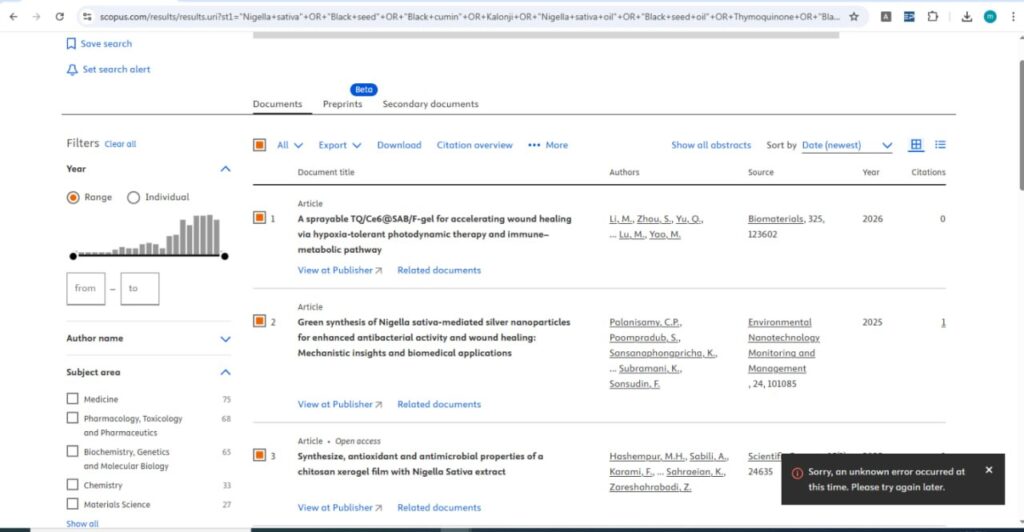Open Sort by Date (newest) dropdown

pyautogui.click(x=846, y=145)
